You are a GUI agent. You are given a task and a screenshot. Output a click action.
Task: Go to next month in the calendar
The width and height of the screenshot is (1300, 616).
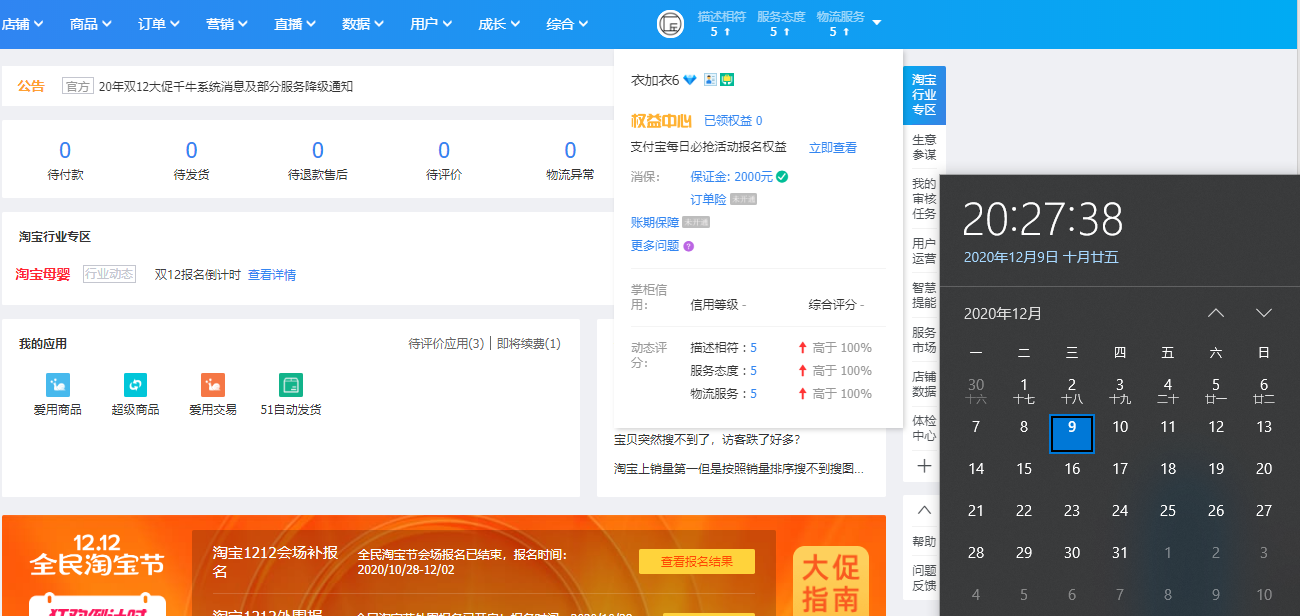pyautogui.click(x=1264, y=313)
